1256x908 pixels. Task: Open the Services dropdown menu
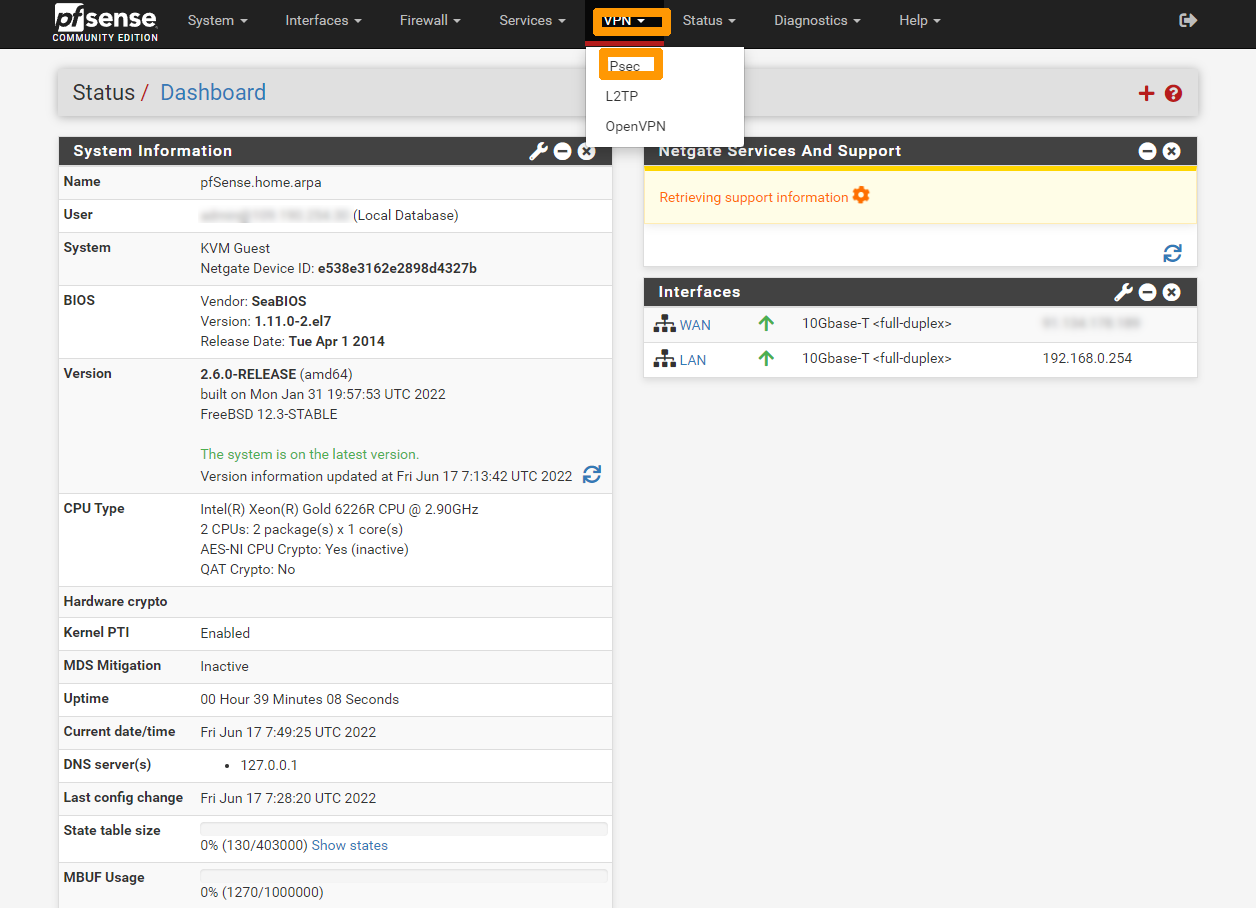coord(531,20)
